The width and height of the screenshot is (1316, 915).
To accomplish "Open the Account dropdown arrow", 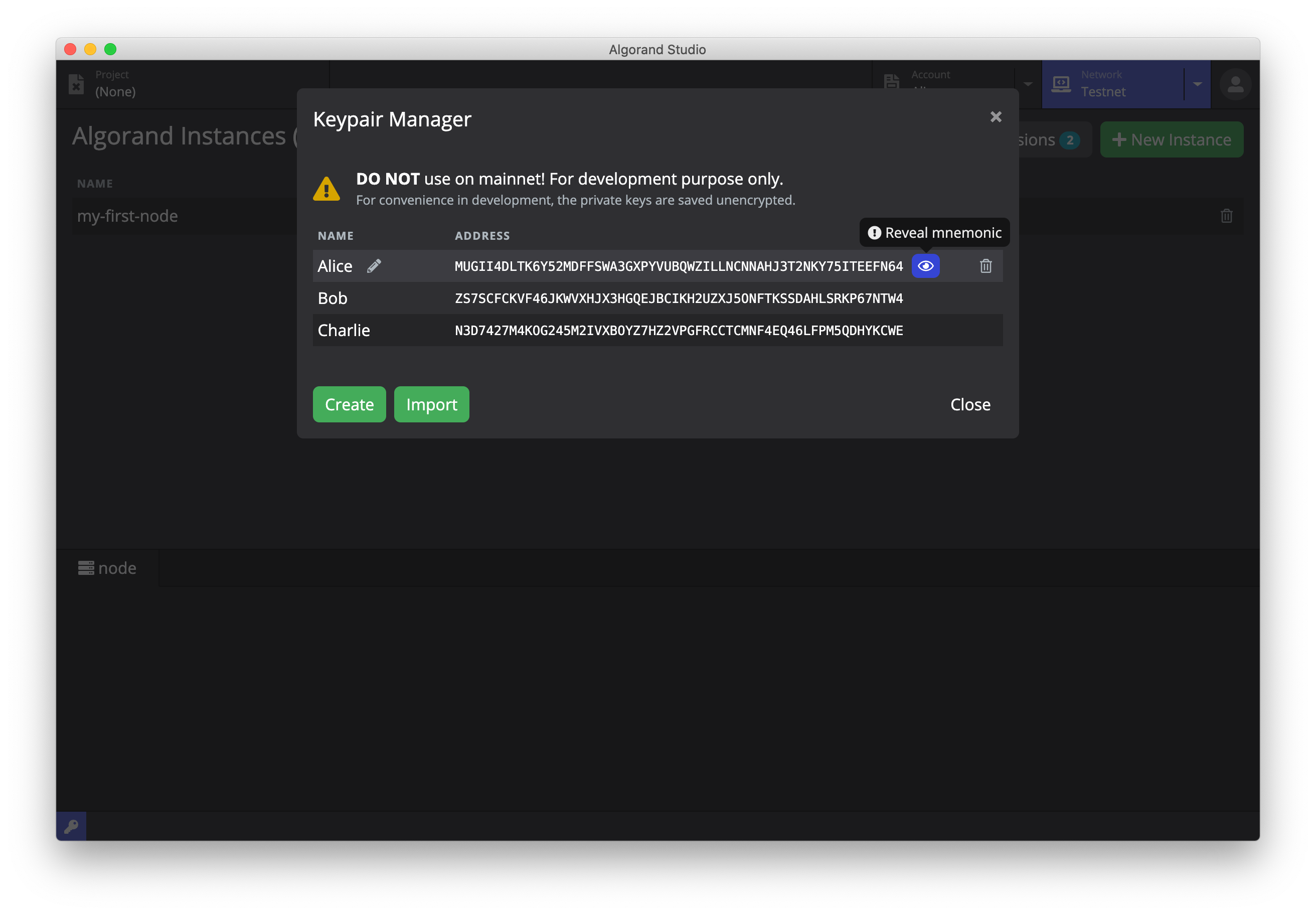I will point(1028,84).
